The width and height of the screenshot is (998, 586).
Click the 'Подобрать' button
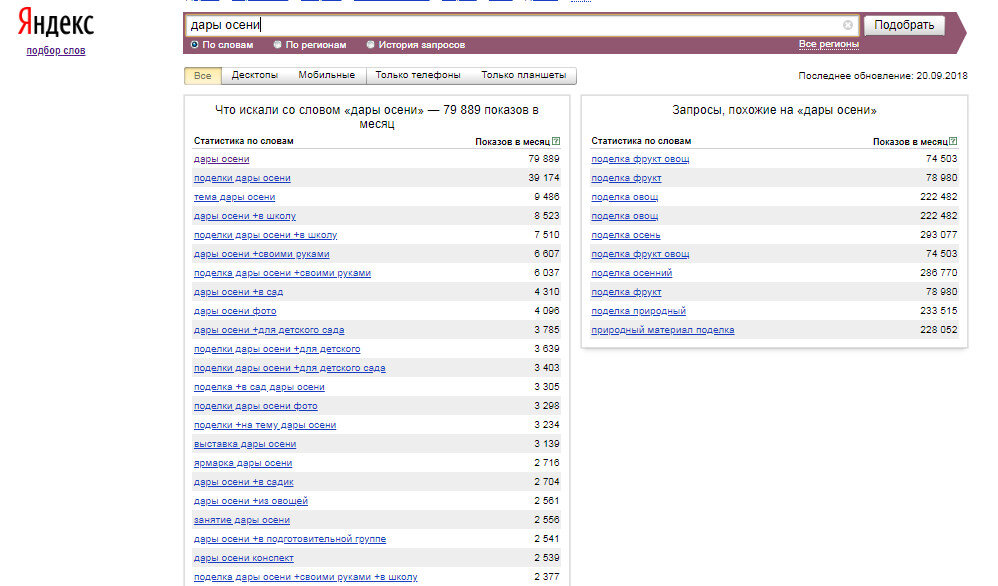pos(904,25)
